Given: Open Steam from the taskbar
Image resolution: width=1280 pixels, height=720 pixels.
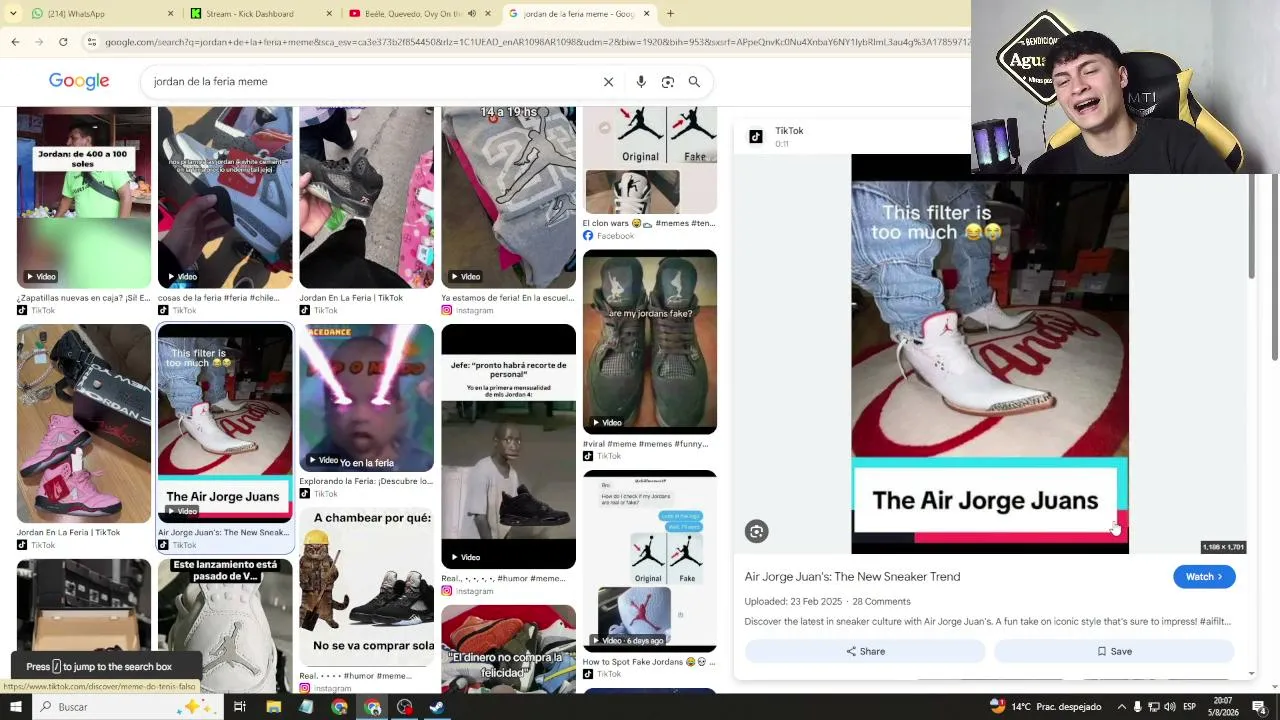Looking at the screenshot, I should [437, 707].
